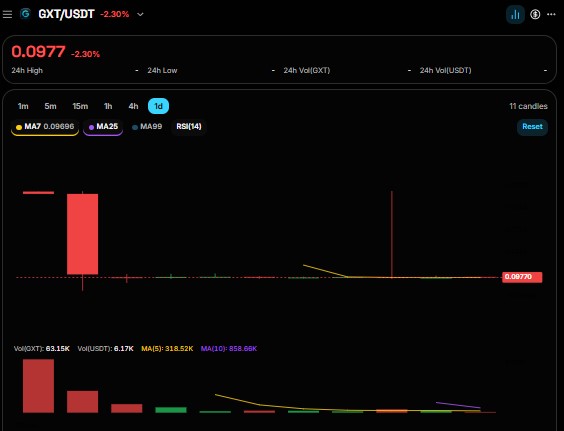Click the MA(10) volume readout
The height and width of the screenshot is (431, 564).
pyautogui.click(x=229, y=349)
